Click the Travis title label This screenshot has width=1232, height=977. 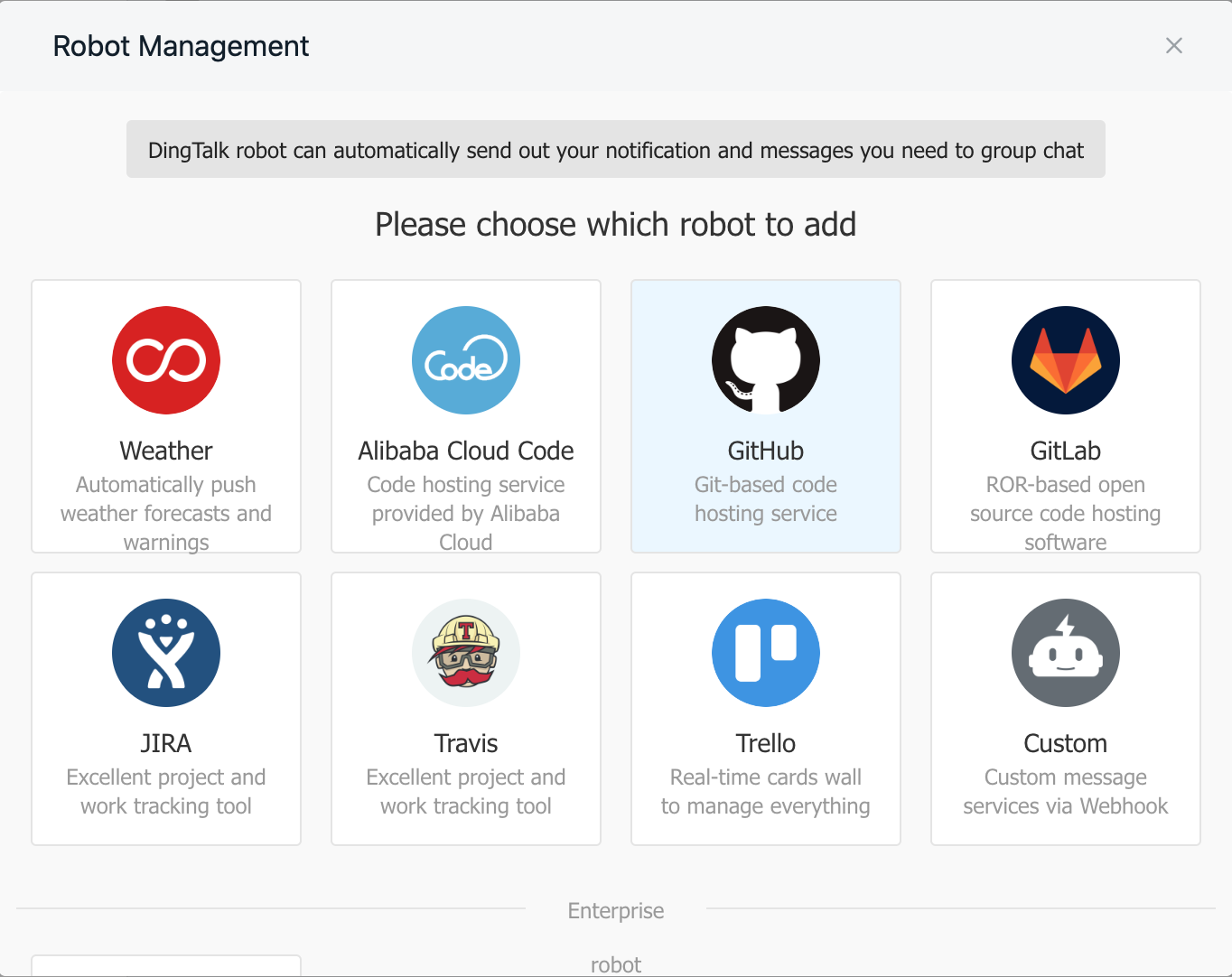click(x=466, y=743)
